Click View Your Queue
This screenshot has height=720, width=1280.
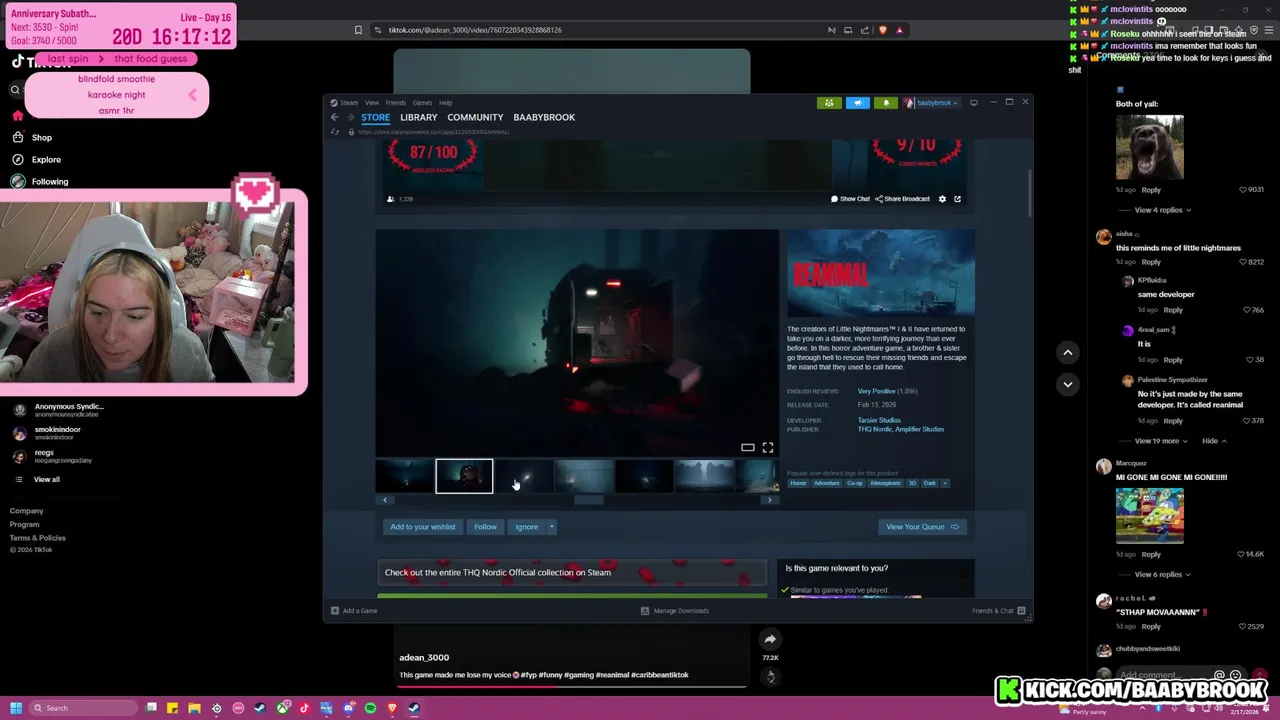[922, 527]
